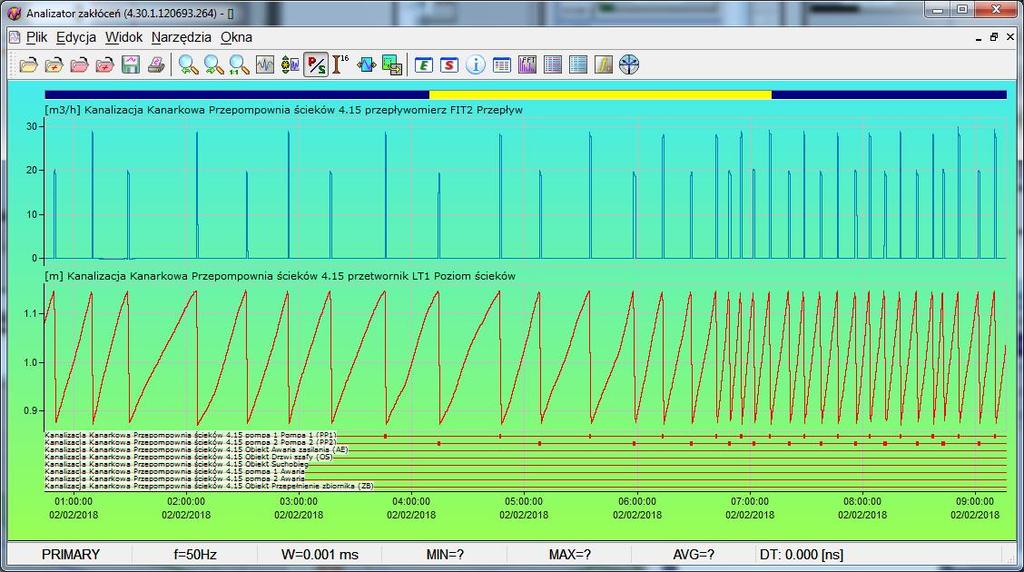The height and width of the screenshot is (572, 1024).
Task: Select the FIT2 Przepływ chart title
Action: 283,110
